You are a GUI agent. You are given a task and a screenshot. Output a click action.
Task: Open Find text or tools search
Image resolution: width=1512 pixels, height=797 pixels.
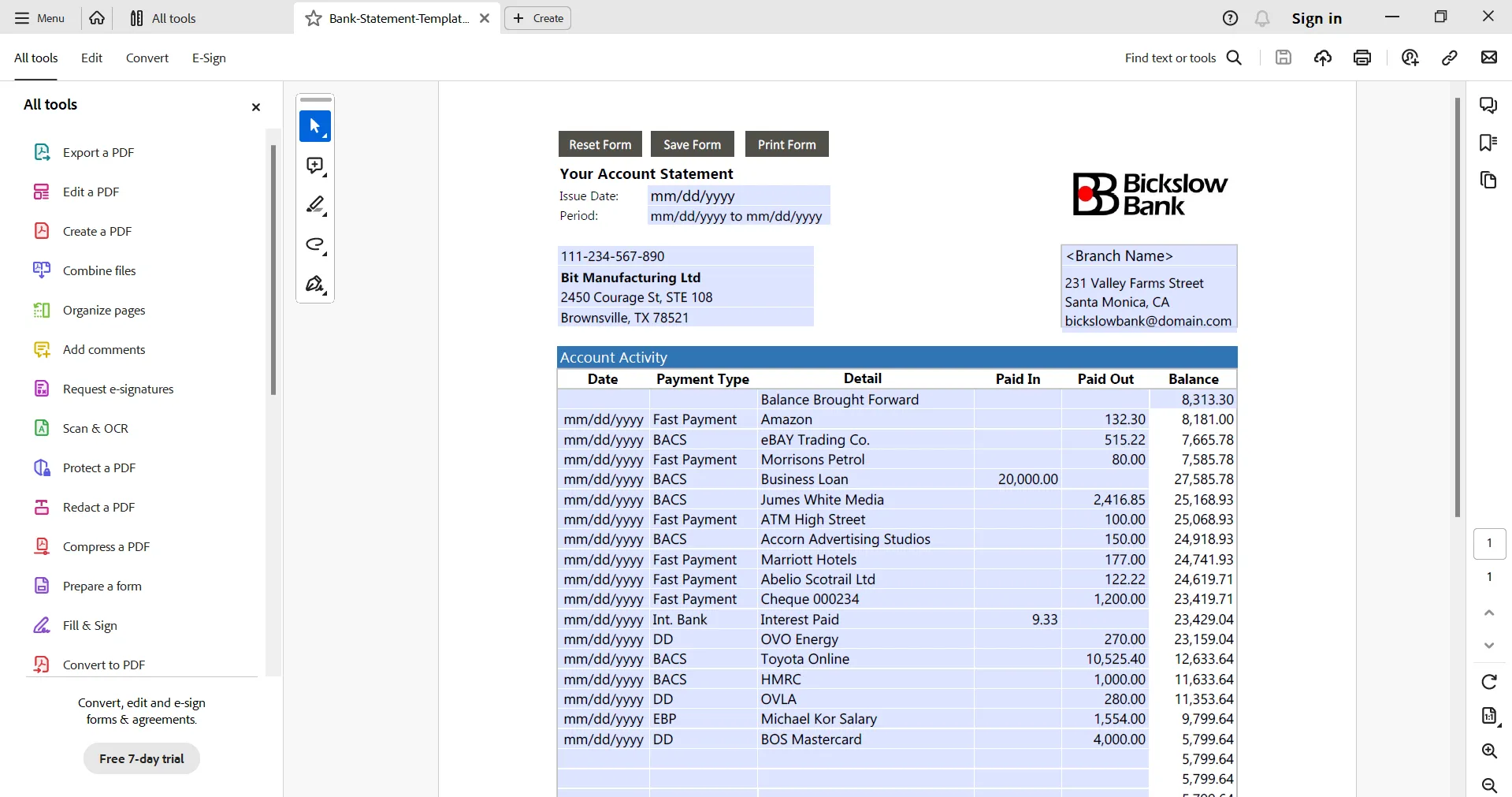click(x=1234, y=57)
